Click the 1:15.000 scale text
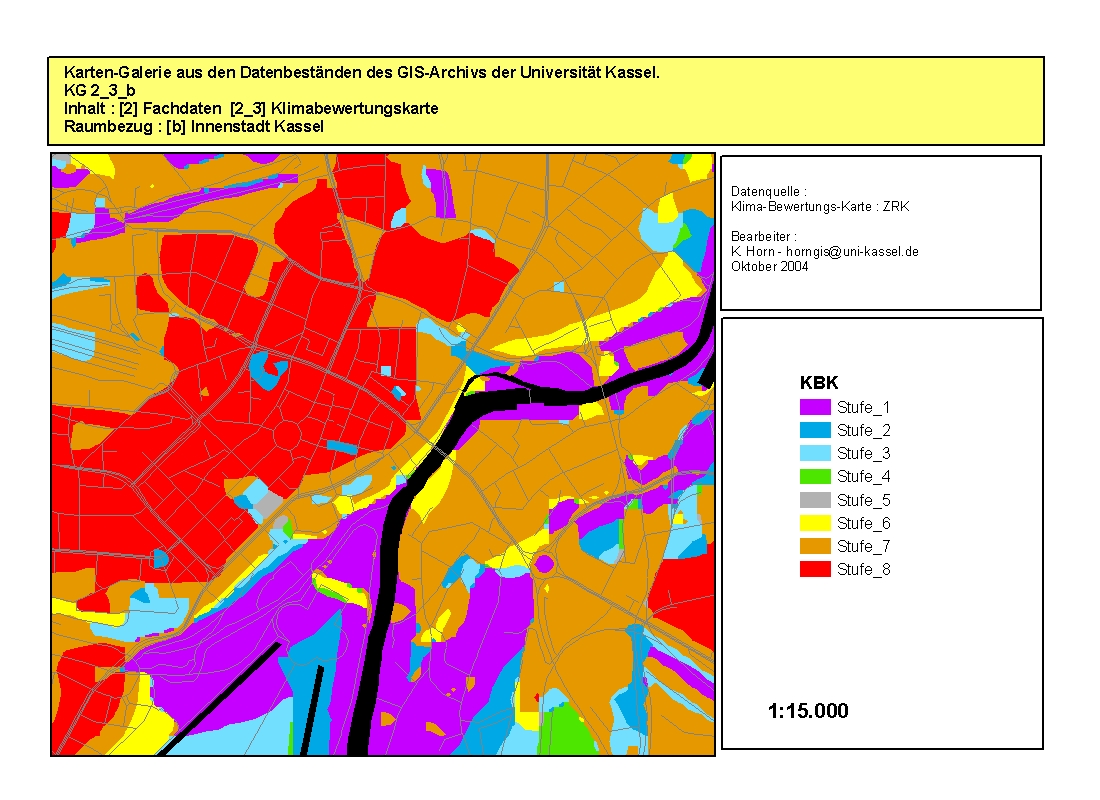The width and height of the screenshot is (1100, 800). pyautogui.click(x=808, y=711)
